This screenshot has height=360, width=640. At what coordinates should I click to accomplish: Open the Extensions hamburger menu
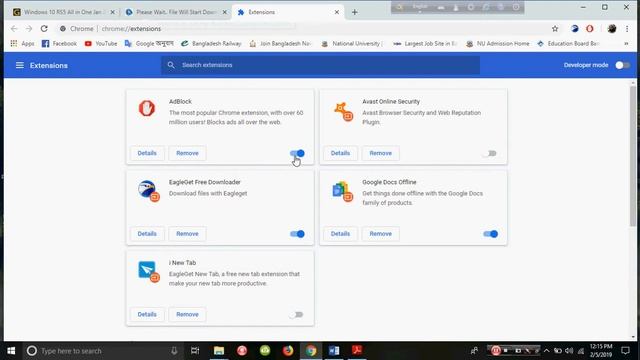tap(20, 65)
